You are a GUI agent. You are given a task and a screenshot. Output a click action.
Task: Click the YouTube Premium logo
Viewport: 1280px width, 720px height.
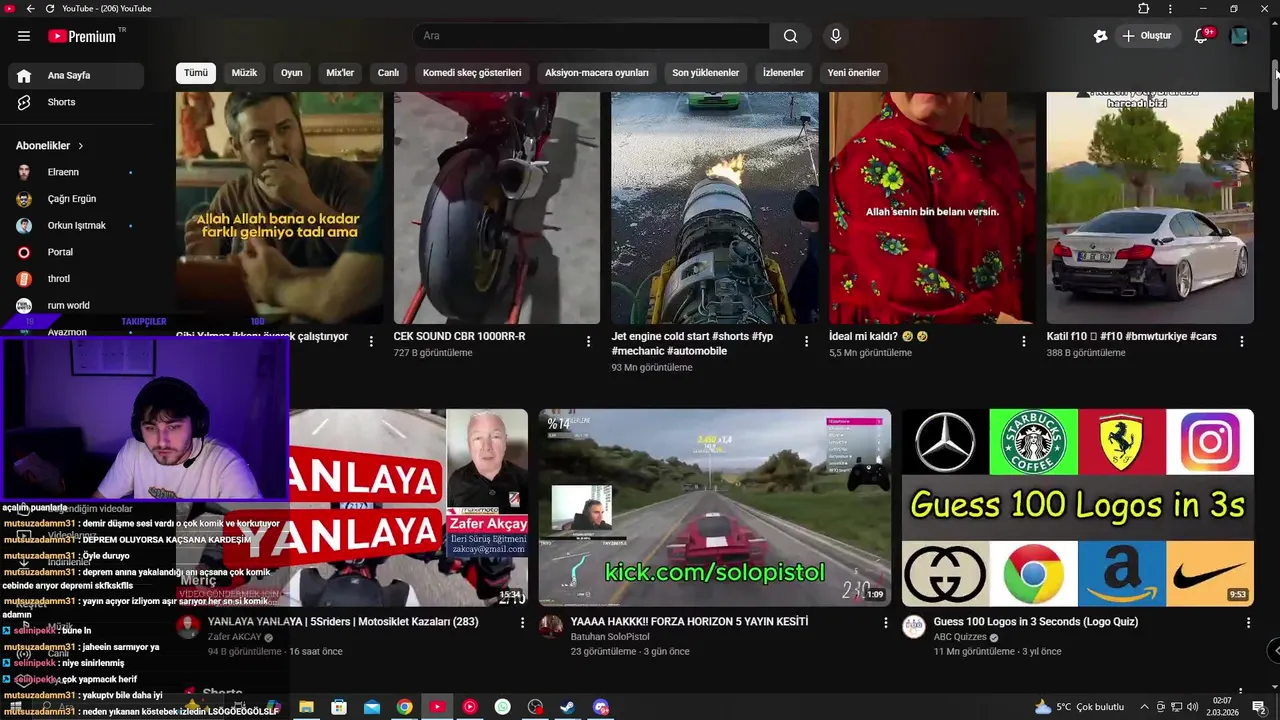pos(82,36)
